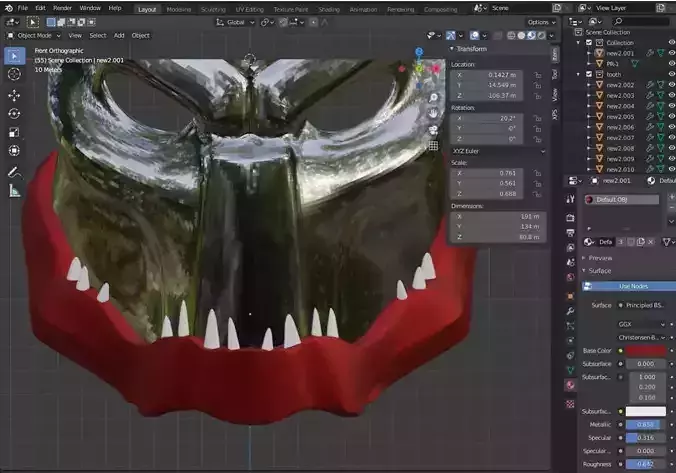Select the Annotate pencil tool
The image size is (676, 473).
point(14,172)
